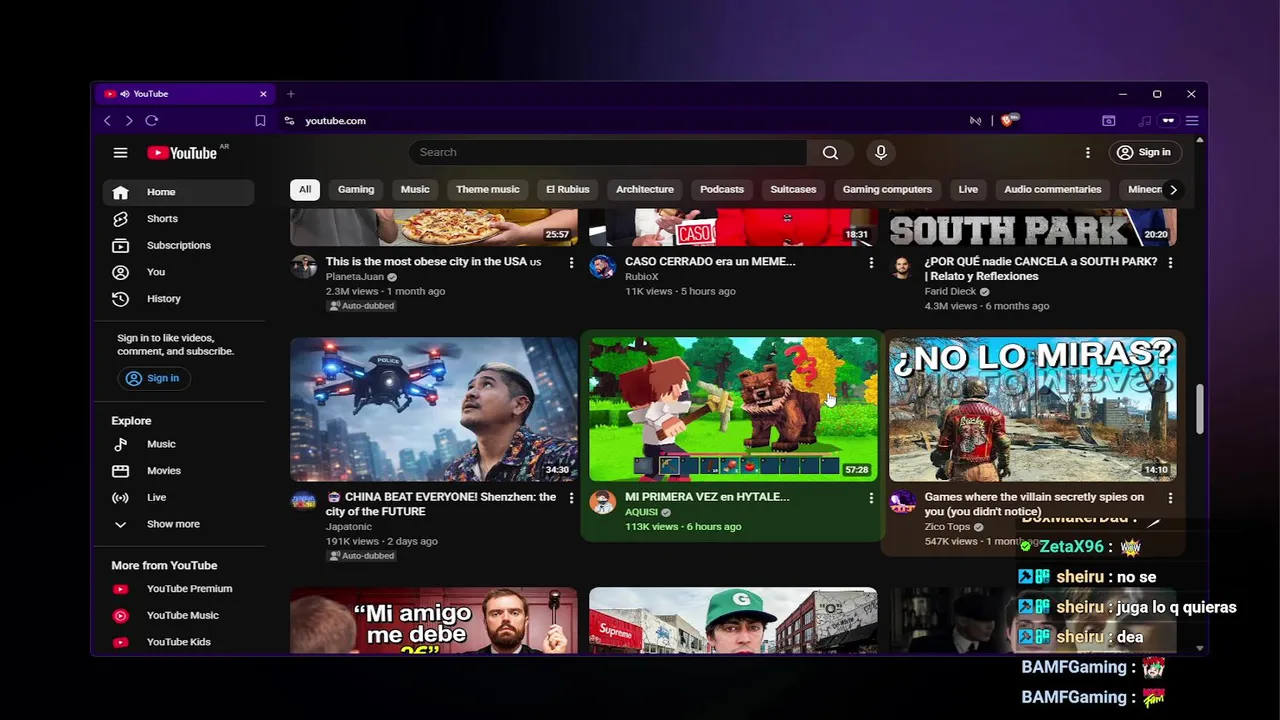Select the 'Music' filter chip
Viewport: 1280px width, 720px height.
pos(415,189)
